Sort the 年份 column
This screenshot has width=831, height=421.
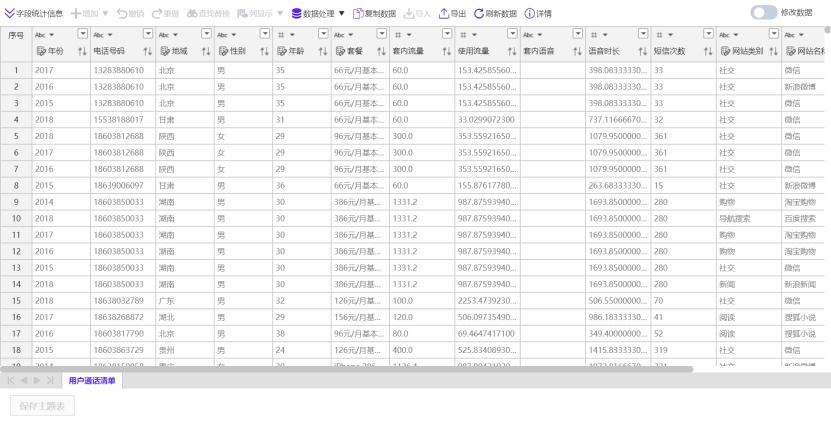point(82,51)
